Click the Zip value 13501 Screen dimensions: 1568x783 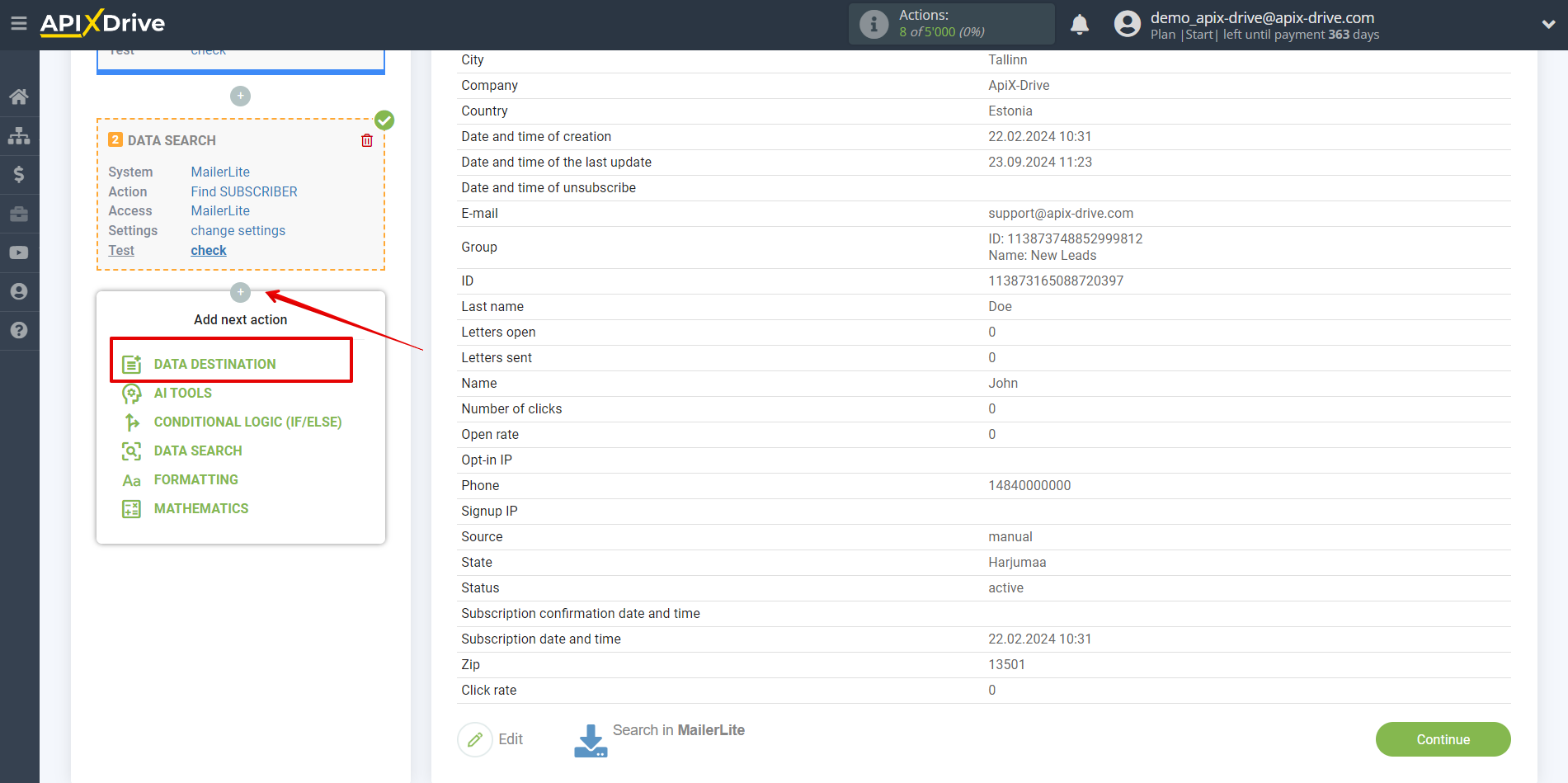pyautogui.click(x=1006, y=664)
